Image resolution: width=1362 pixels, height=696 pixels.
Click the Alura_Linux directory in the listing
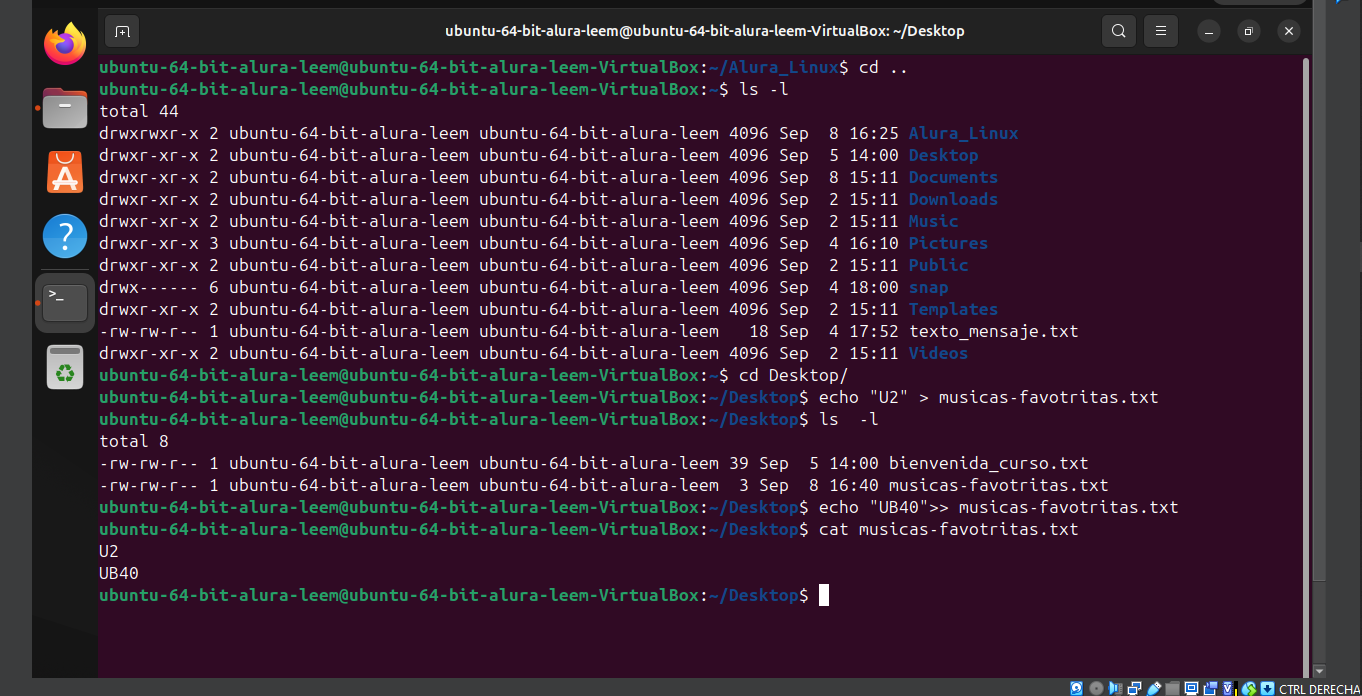963,133
